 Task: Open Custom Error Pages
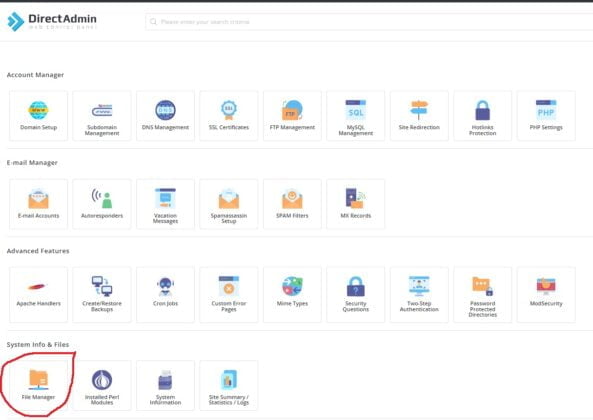click(229, 295)
